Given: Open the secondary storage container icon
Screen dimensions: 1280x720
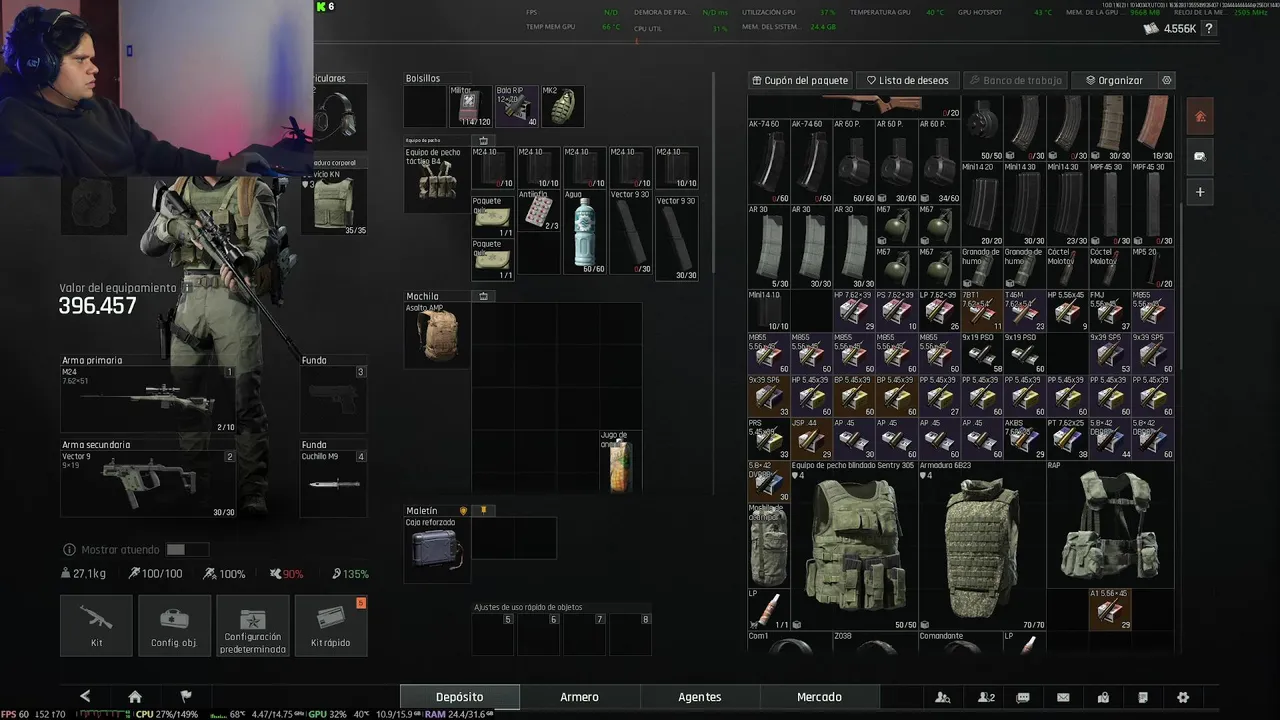Looking at the screenshot, I should (1200, 156).
